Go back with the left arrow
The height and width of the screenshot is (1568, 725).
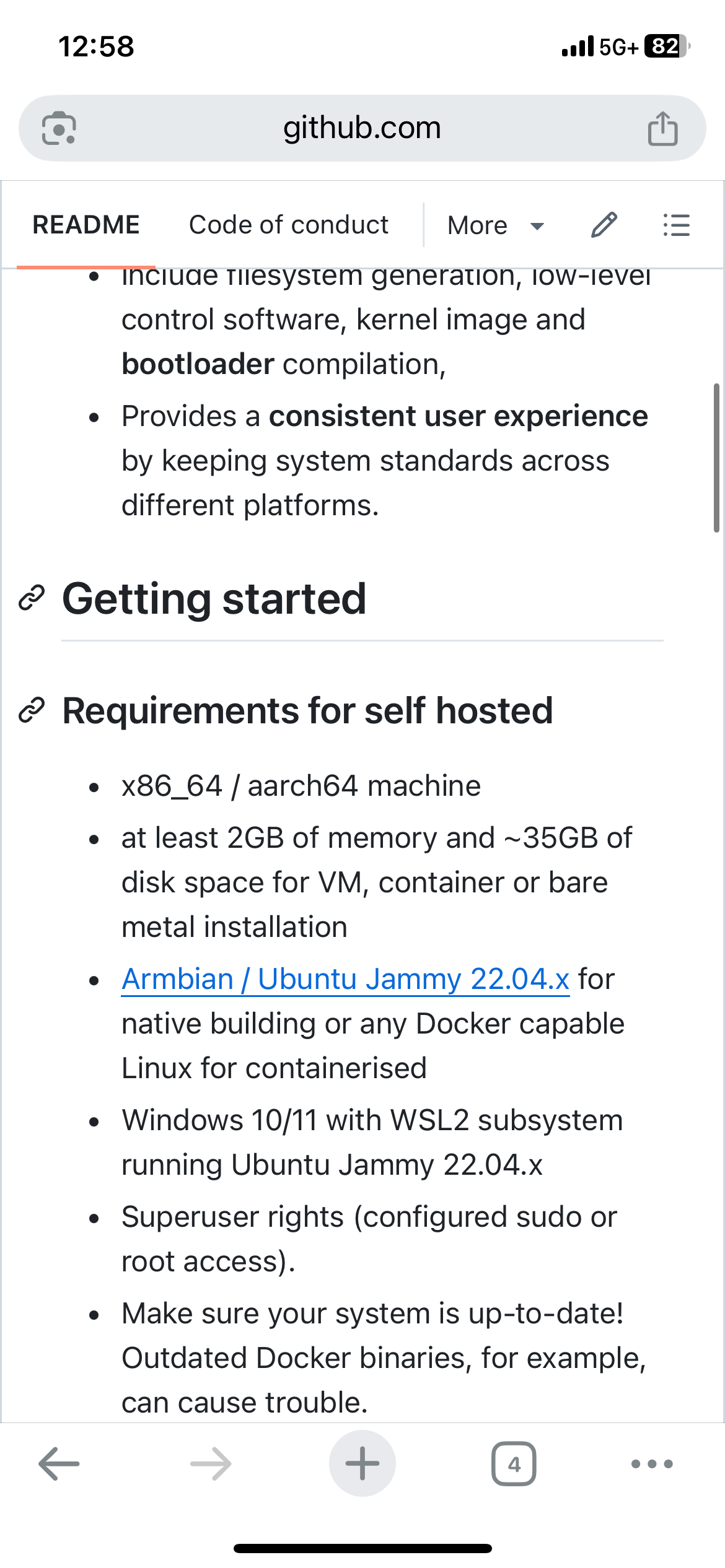point(59,1463)
